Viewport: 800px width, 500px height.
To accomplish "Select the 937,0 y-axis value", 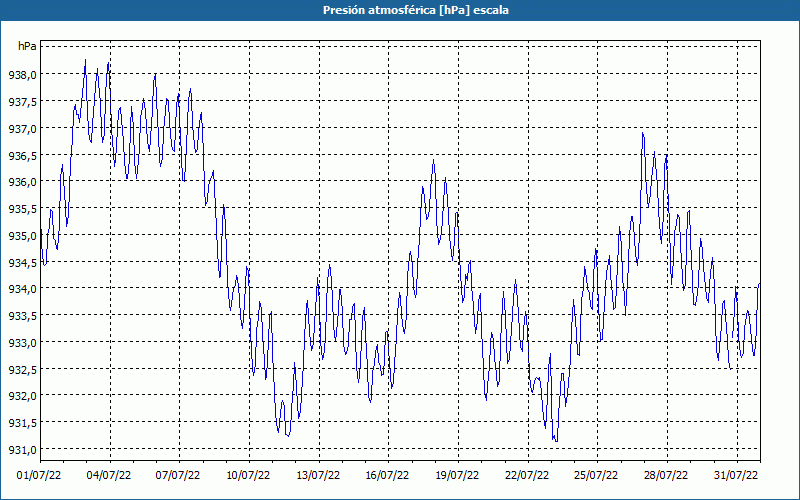I will click(22, 129).
